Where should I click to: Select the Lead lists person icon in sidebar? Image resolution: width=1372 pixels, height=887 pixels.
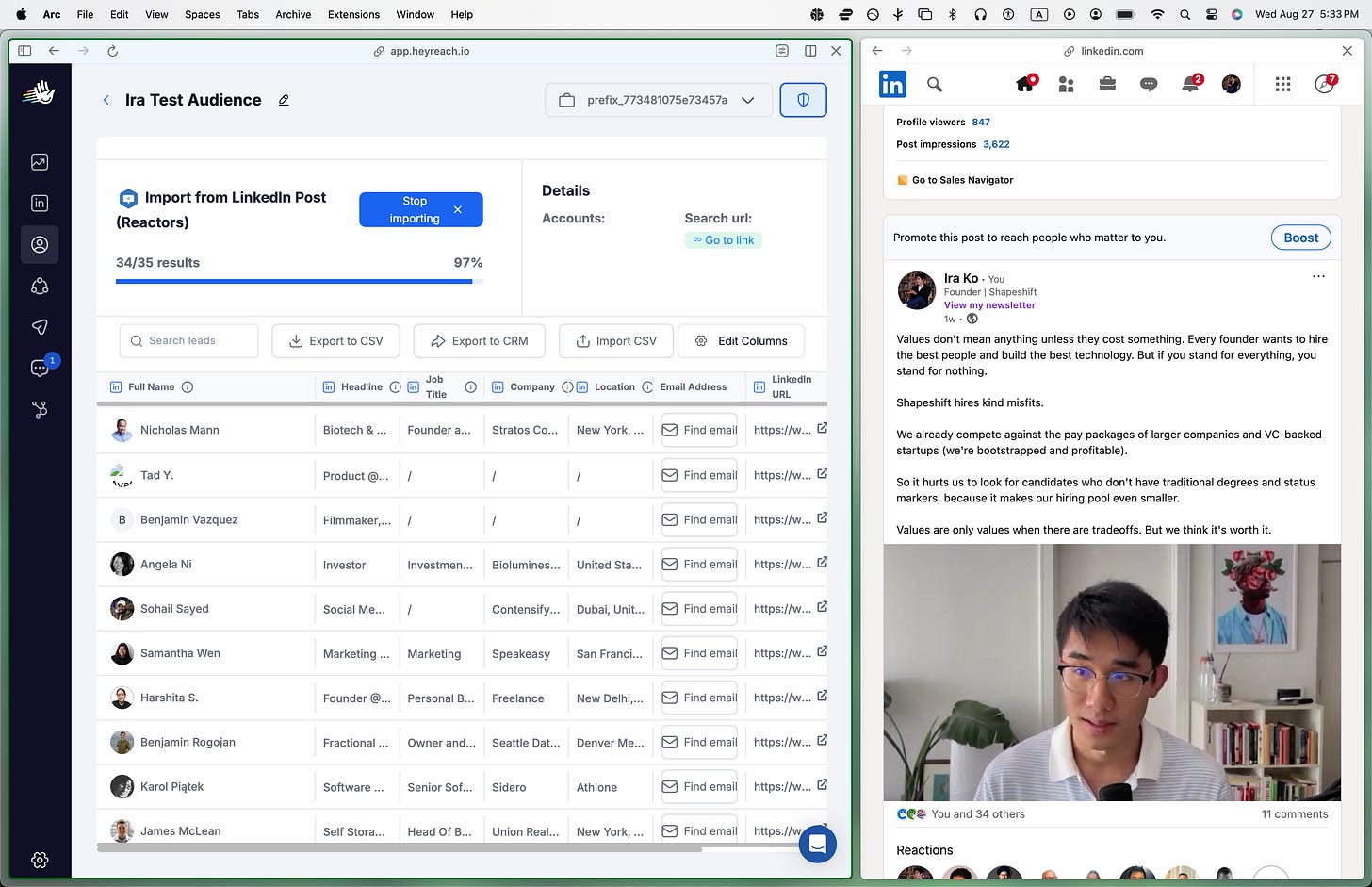(x=40, y=244)
